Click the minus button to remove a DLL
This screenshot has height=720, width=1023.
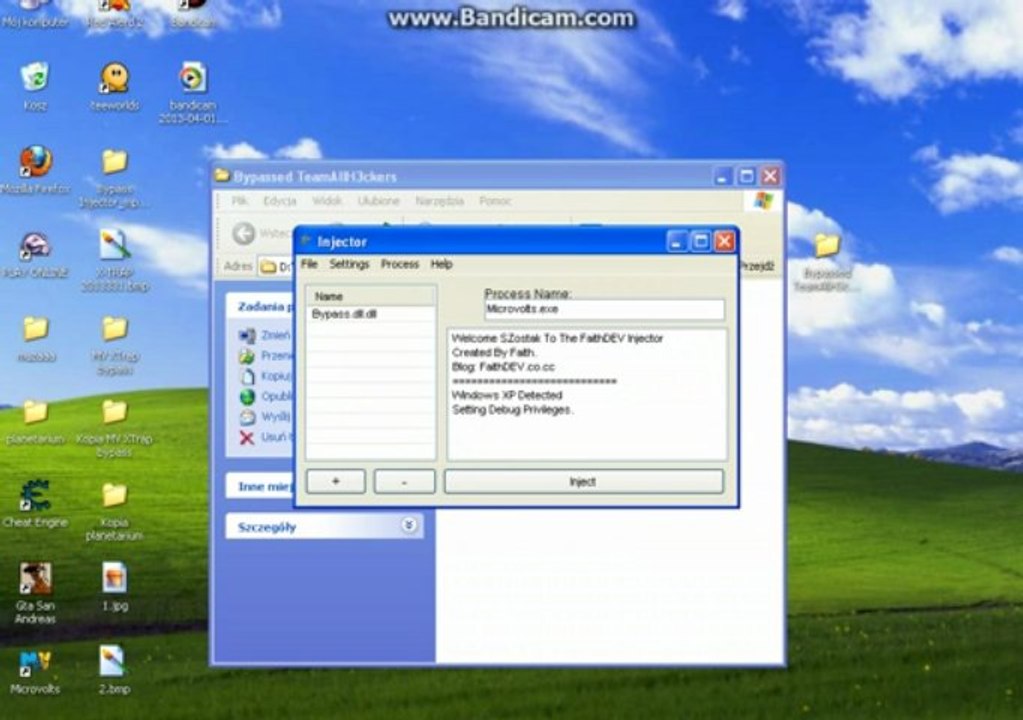(x=405, y=482)
